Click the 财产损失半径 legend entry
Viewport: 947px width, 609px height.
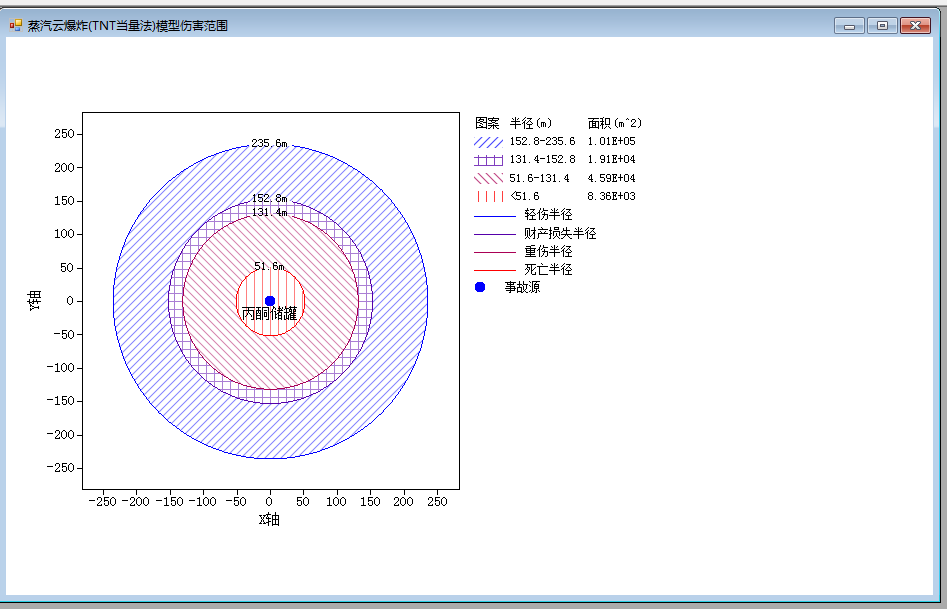(x=560, y=233)
